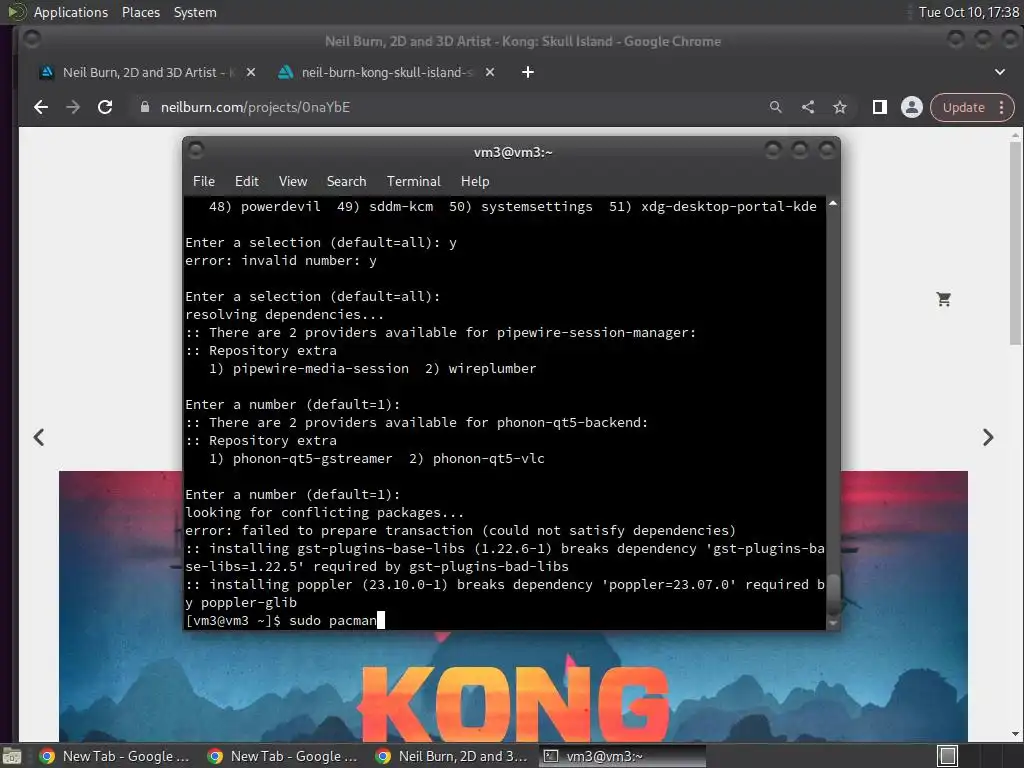Click terminal scrollbar down arrow
This screenshot has width=1024, height=768.
833,623
